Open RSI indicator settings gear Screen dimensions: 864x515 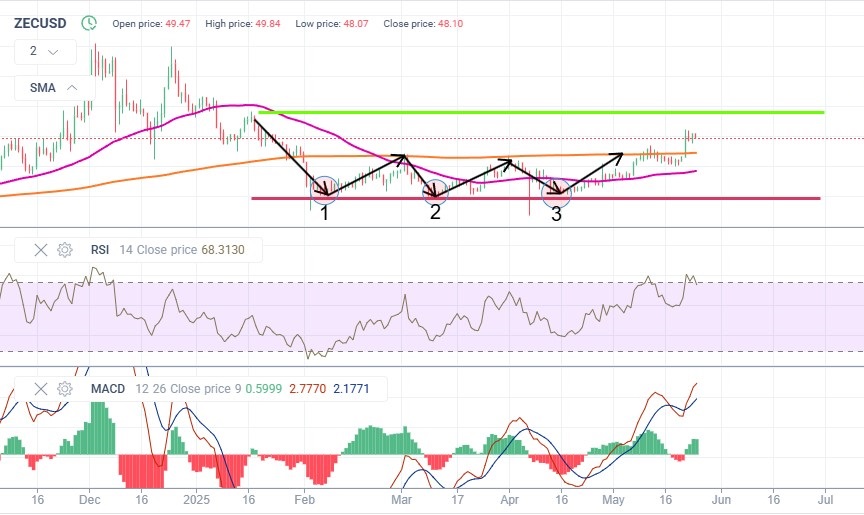tap(65, 250)
